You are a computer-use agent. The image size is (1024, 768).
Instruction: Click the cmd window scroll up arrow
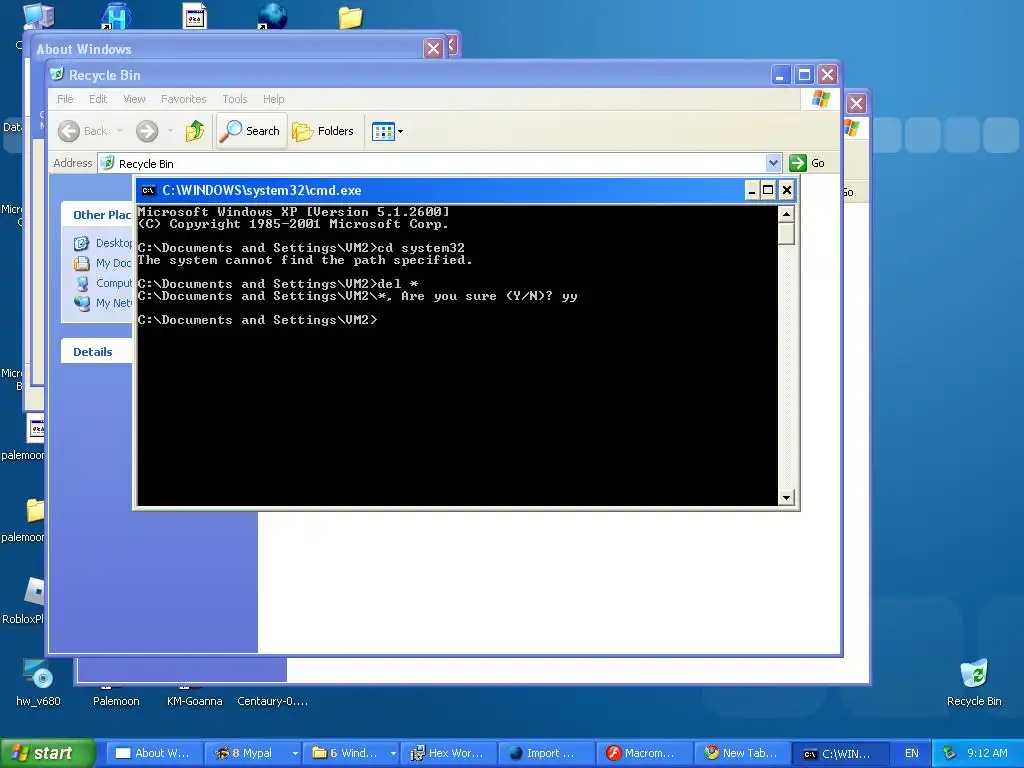786,214
